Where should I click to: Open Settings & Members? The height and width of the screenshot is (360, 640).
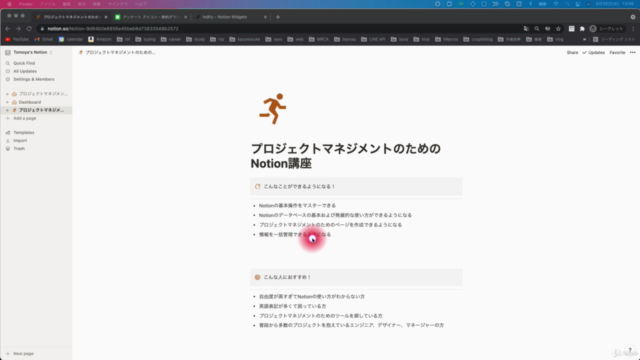pos(33,79)
